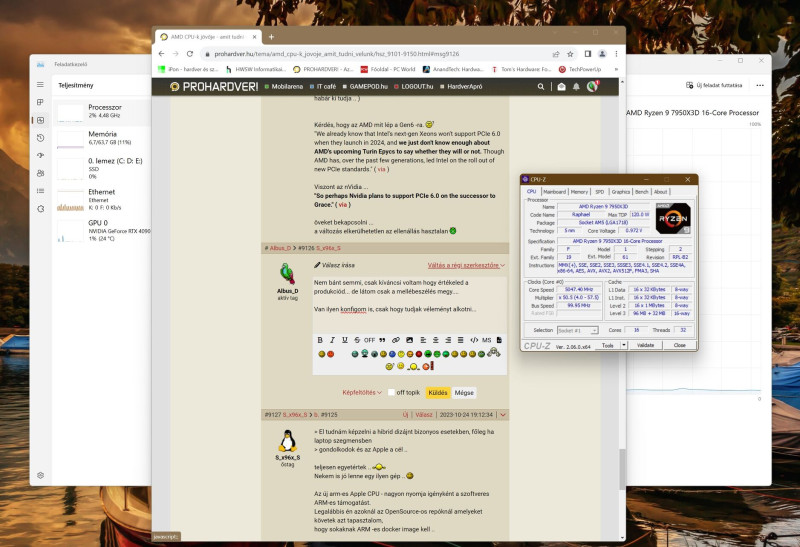Viewport: 800px width, 547px height.
Task: Align text right in reply editor
Action: (x=448, y=340)
